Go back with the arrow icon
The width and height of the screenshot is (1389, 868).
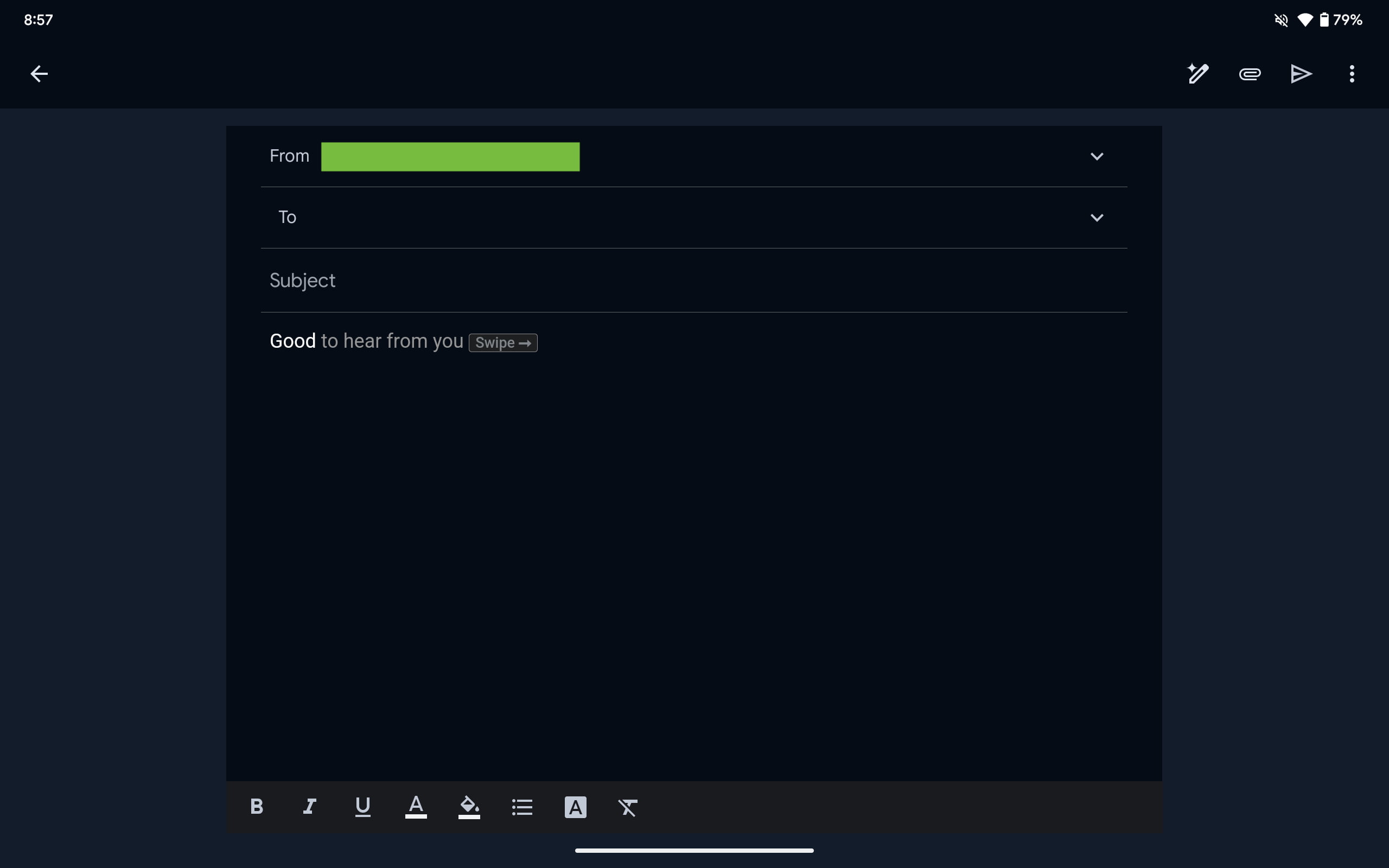click(39, 74)
